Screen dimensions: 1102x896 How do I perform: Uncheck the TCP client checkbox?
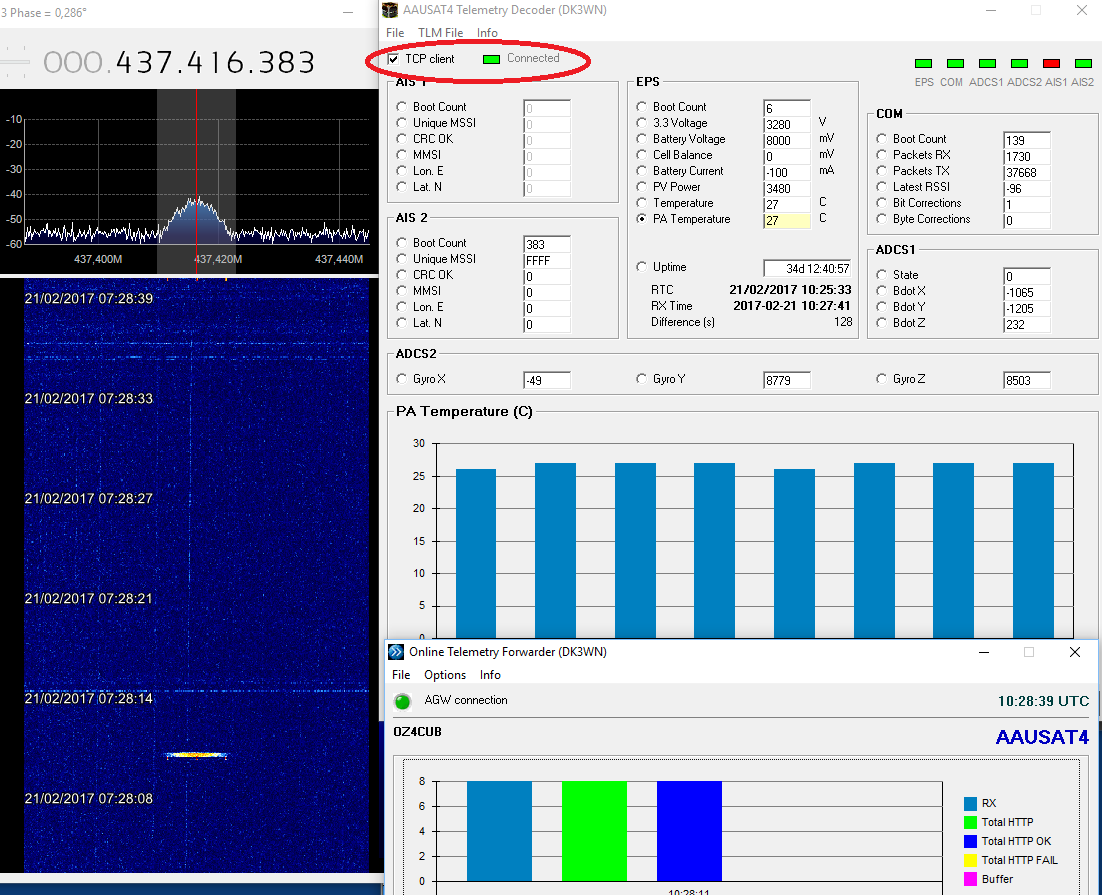(393, 59)
